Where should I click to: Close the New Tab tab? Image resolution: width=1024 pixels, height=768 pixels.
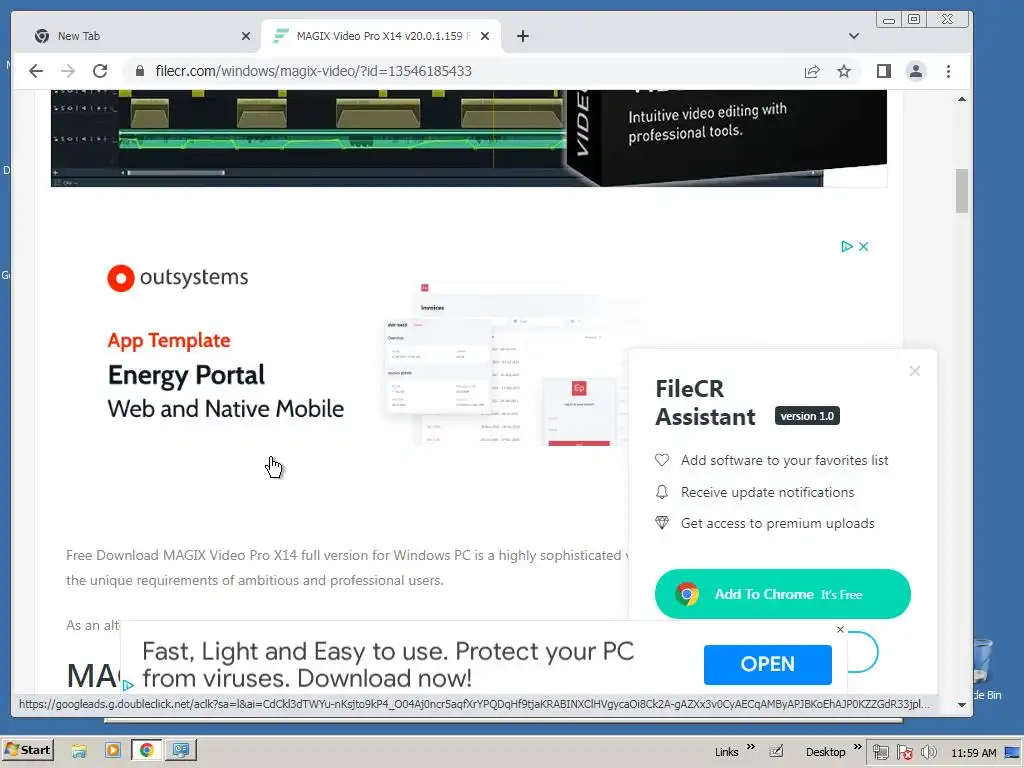246,36
